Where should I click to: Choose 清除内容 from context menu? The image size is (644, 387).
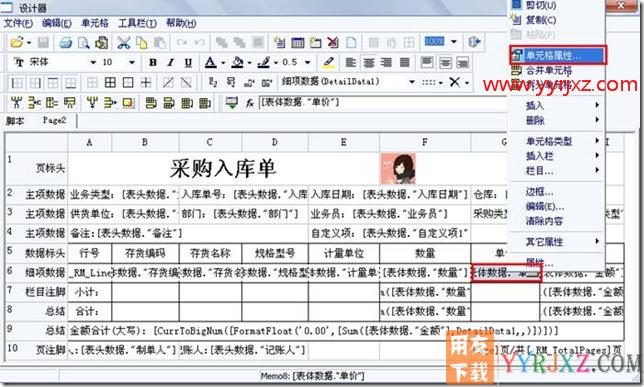pos(544,221)
